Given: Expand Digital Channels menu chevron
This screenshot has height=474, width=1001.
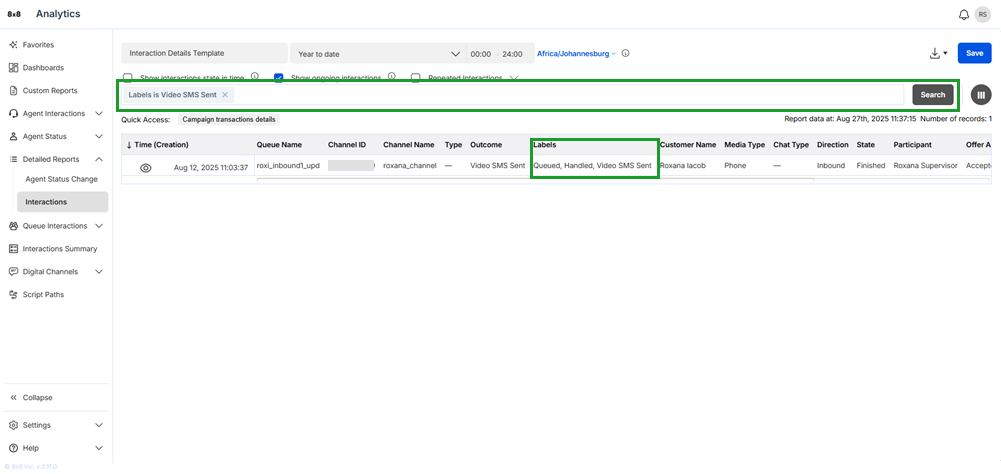Looking at the screenshot, I should (99, 272).
